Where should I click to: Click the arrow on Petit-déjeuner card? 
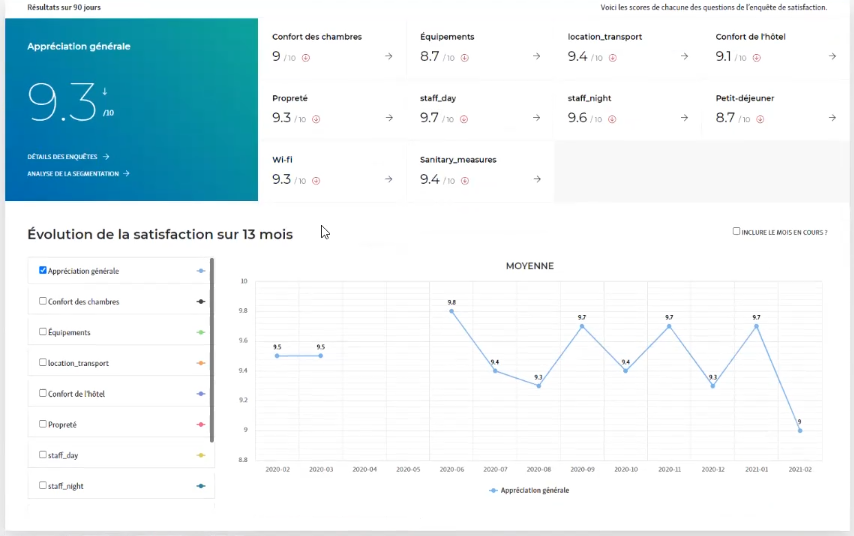(x=832, y=118)
